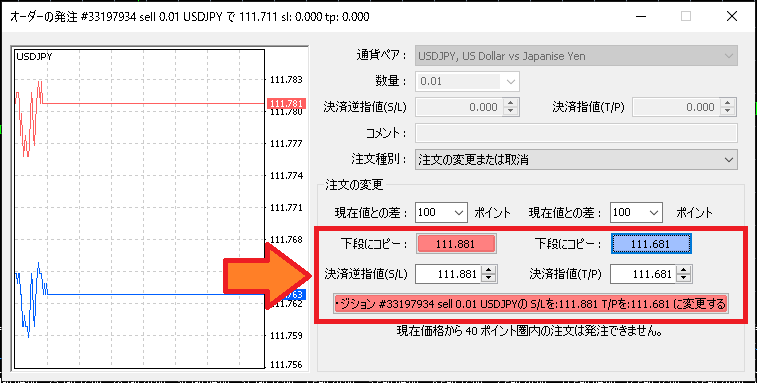This screenshot has height=383, width=757.
Task: Open the 注文種別 dropdown
Action: pyautogui.click(x=576, y=160)
